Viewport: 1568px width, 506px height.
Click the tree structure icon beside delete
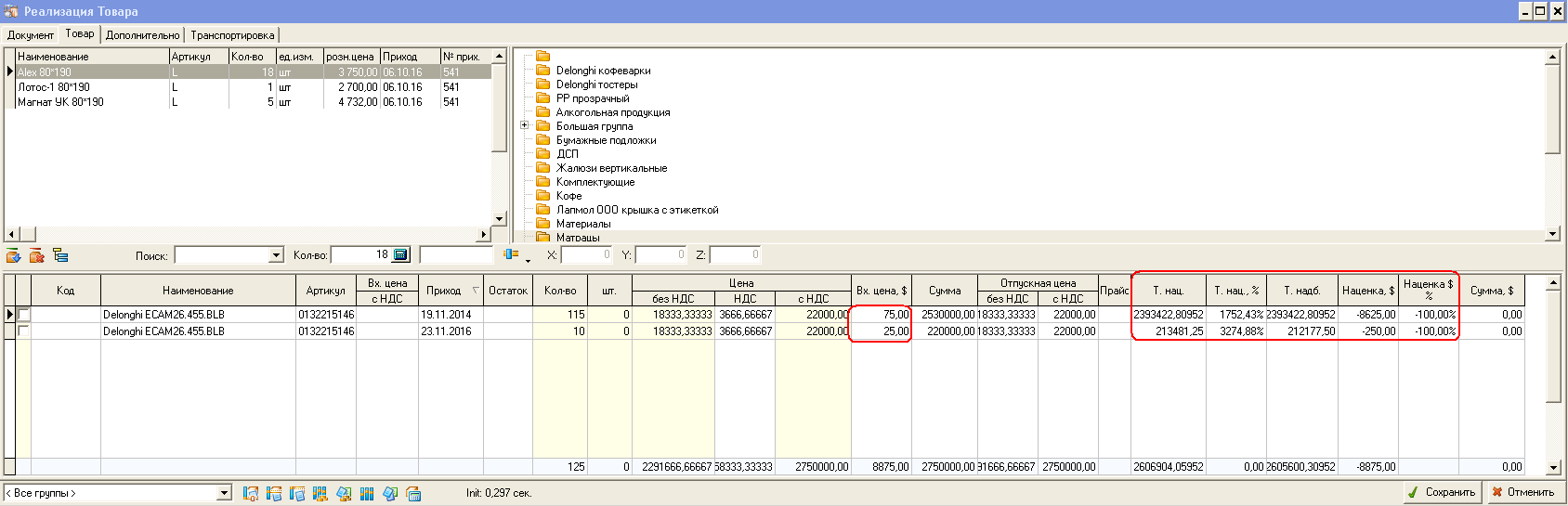tap(60, 255)
